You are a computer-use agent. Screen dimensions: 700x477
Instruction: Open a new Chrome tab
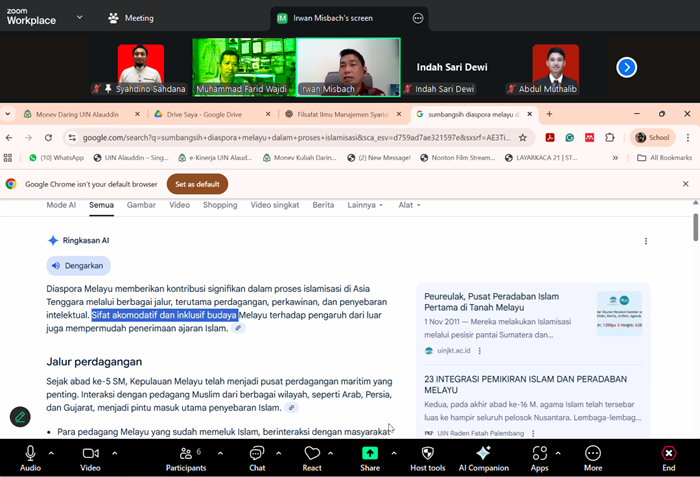(550, 114)
